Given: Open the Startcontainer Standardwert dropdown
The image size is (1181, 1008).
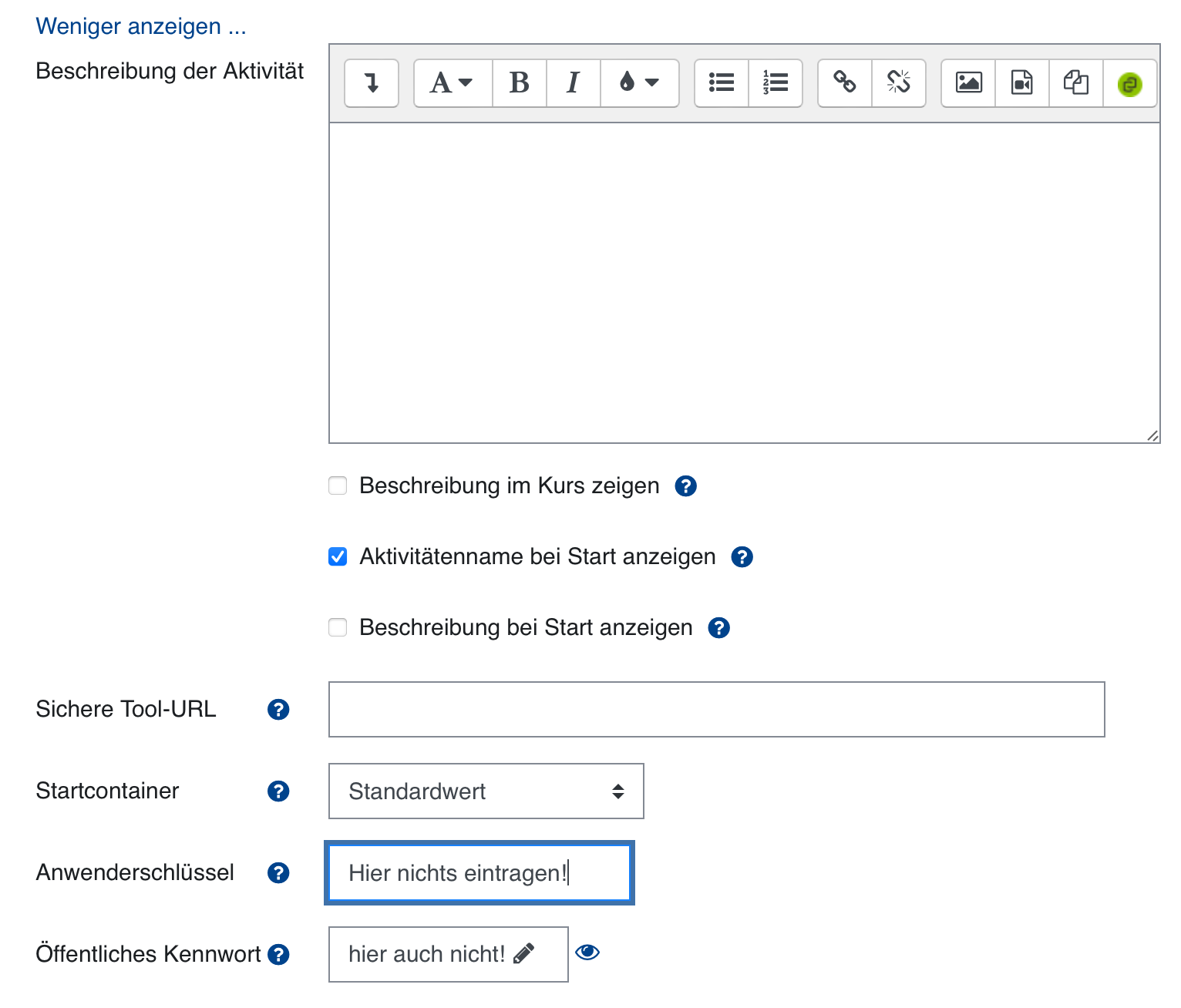Looking at the screenshot, I should tap(486, 791).
